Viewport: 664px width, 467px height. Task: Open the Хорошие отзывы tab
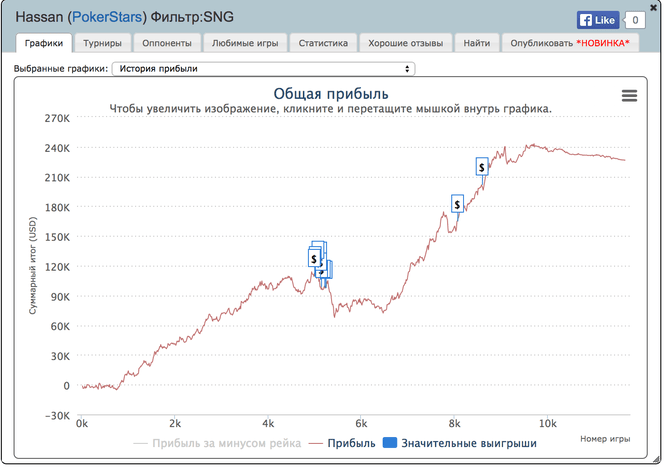405,43
